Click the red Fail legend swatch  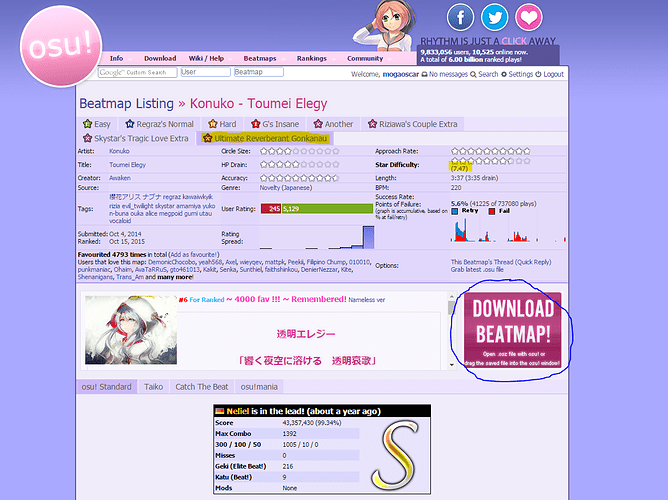(492, 212)
